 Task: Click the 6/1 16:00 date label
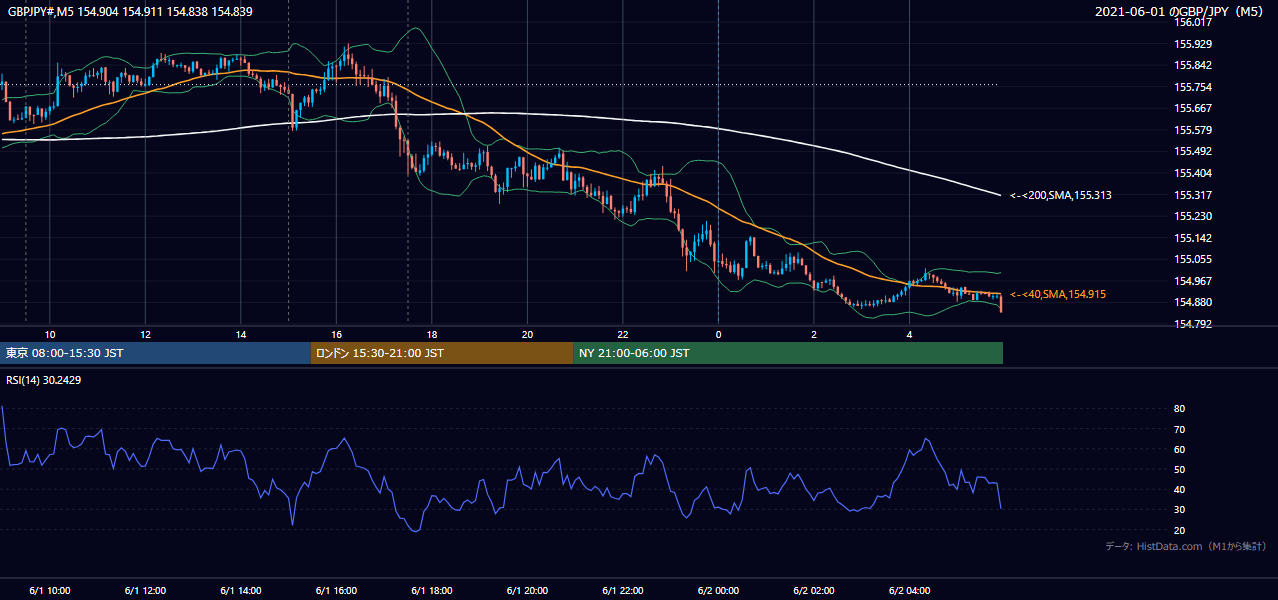click(x=336, y=591)
